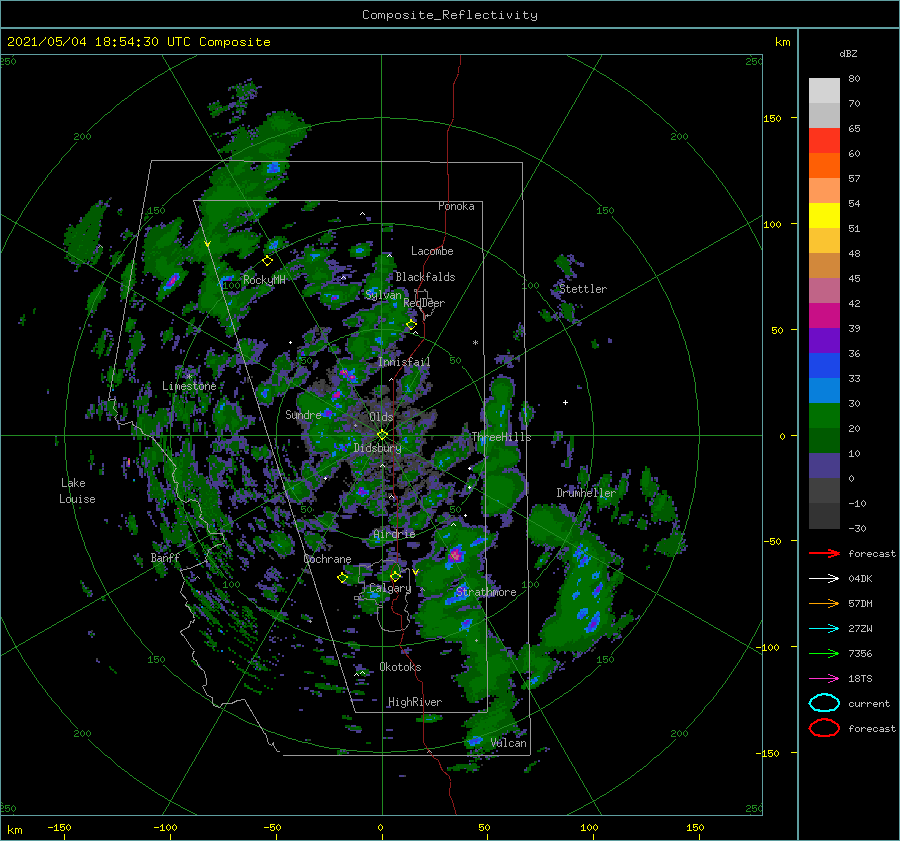900x841 pixels.
Task: Click the Lacombe town label
Action: click(432, 251)
